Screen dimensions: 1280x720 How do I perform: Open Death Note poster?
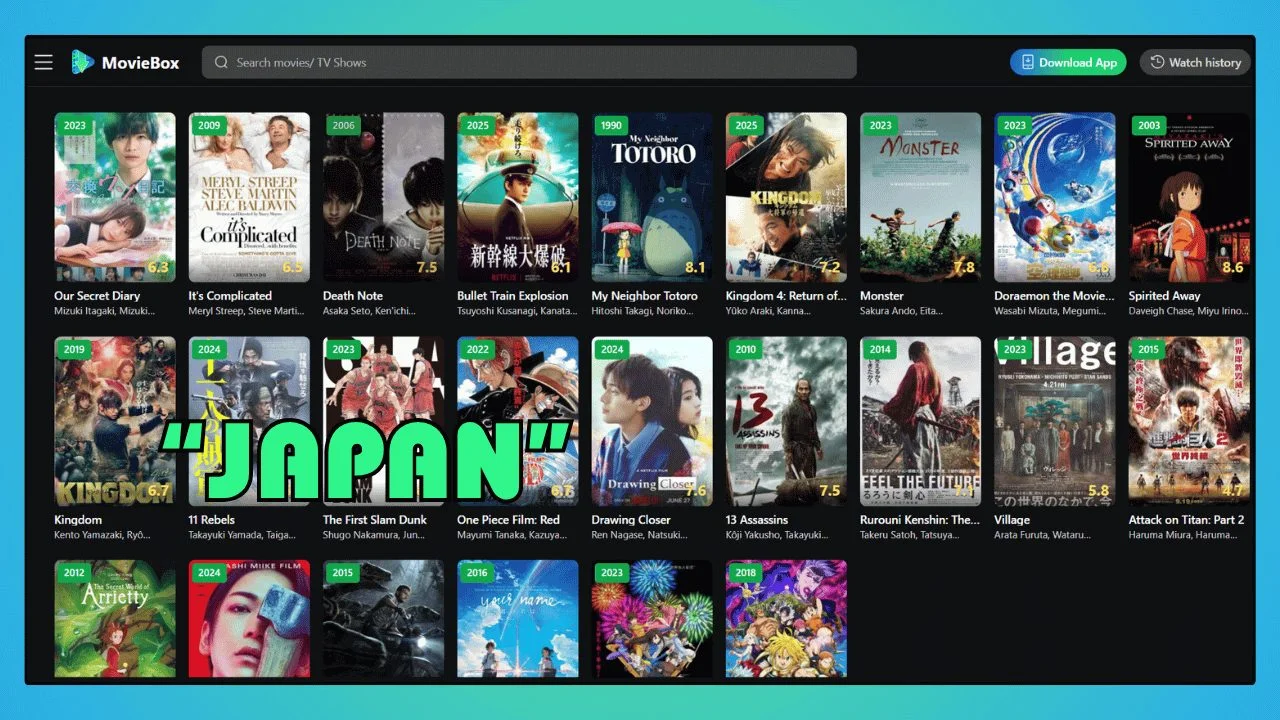[x=383, y=197]
